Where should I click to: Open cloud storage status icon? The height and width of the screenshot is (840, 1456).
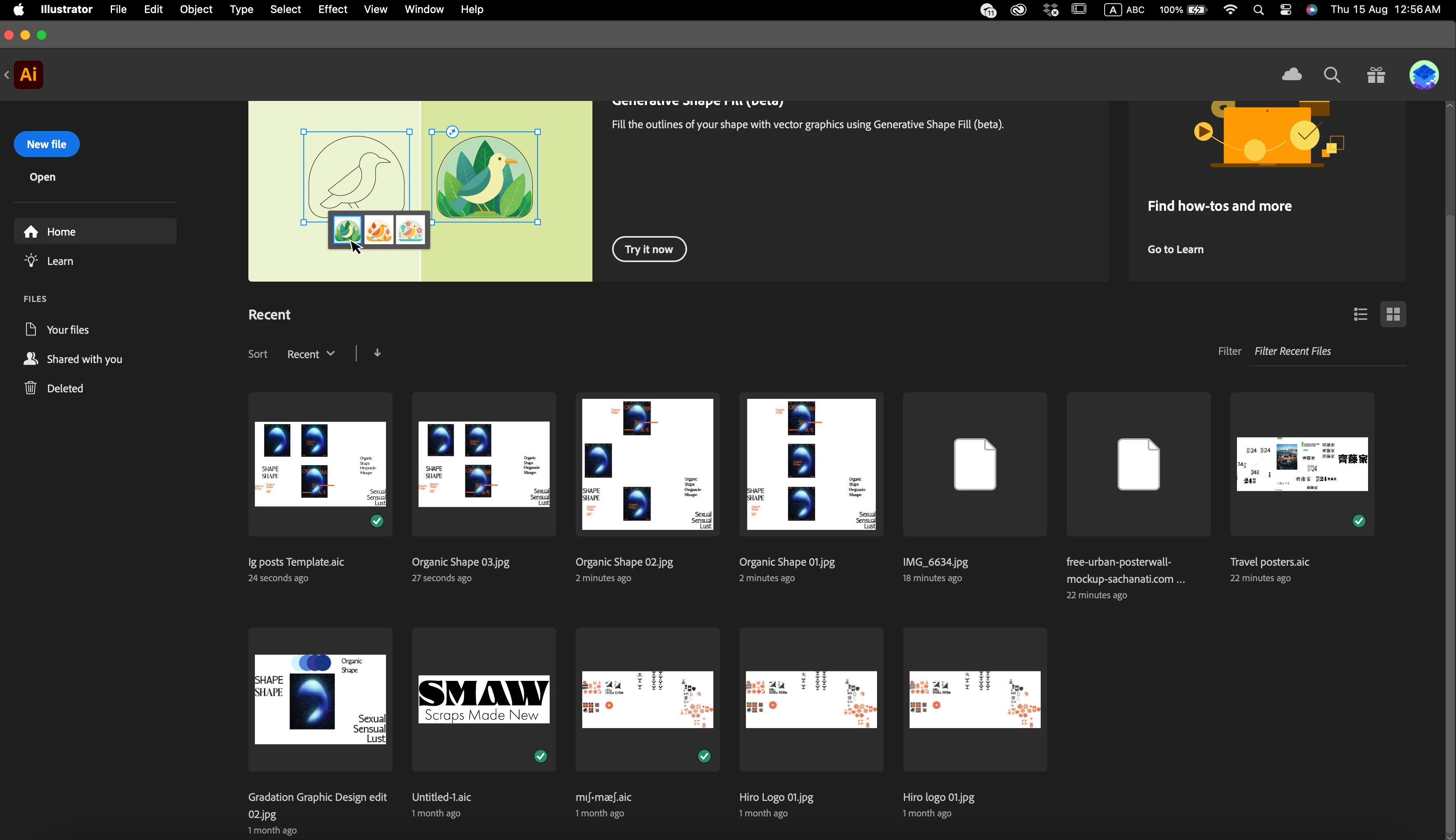click(1292, 74)
